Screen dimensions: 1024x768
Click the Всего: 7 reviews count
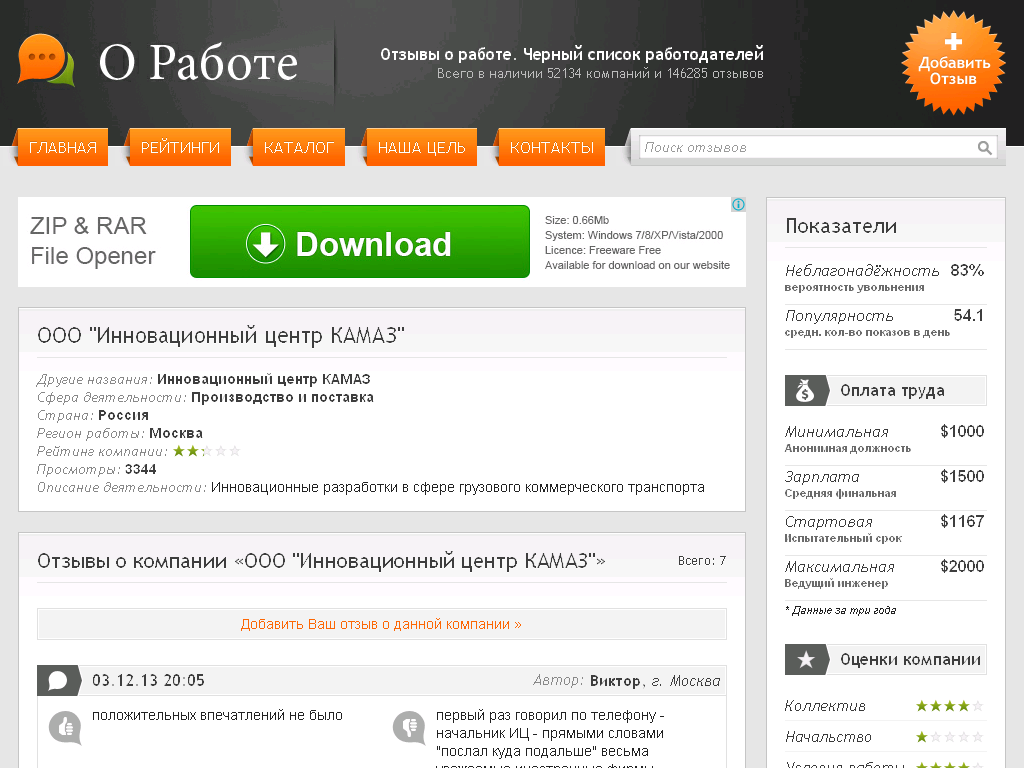(702, 561)
